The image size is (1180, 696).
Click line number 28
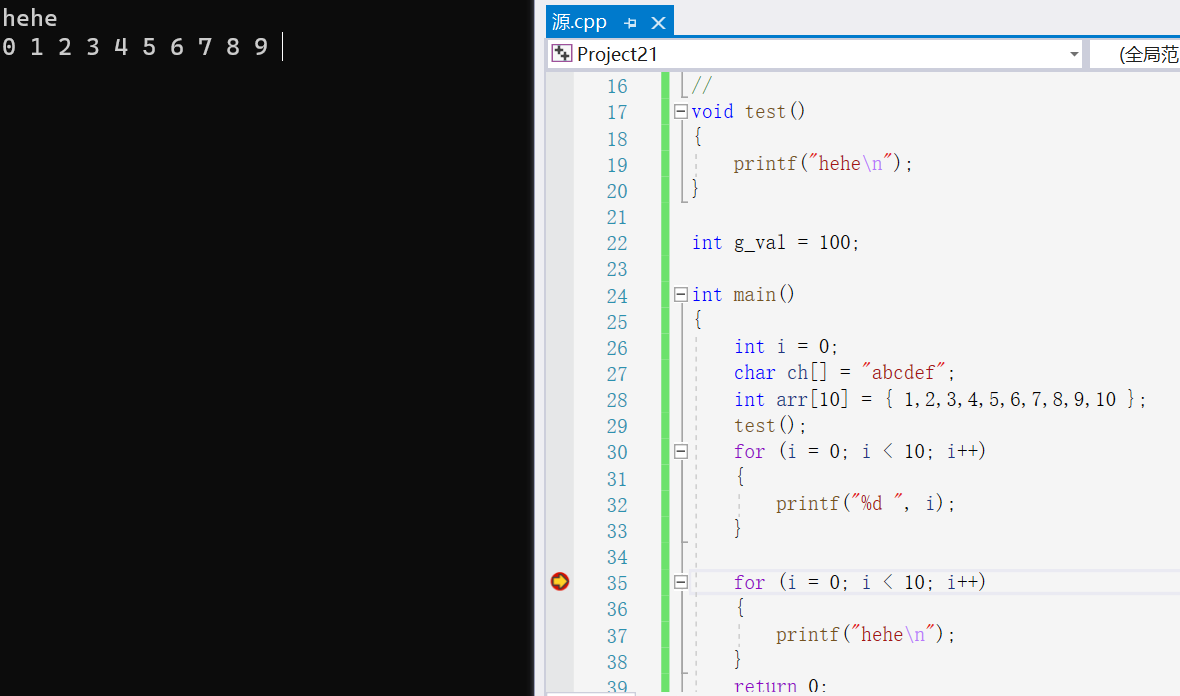click(x=617, y=400)
